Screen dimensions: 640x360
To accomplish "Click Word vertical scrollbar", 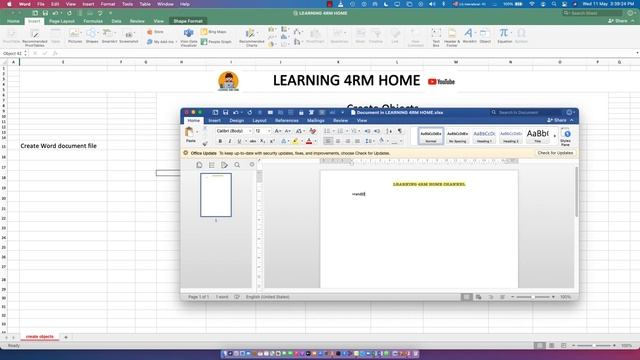I will tap(576, 192).
